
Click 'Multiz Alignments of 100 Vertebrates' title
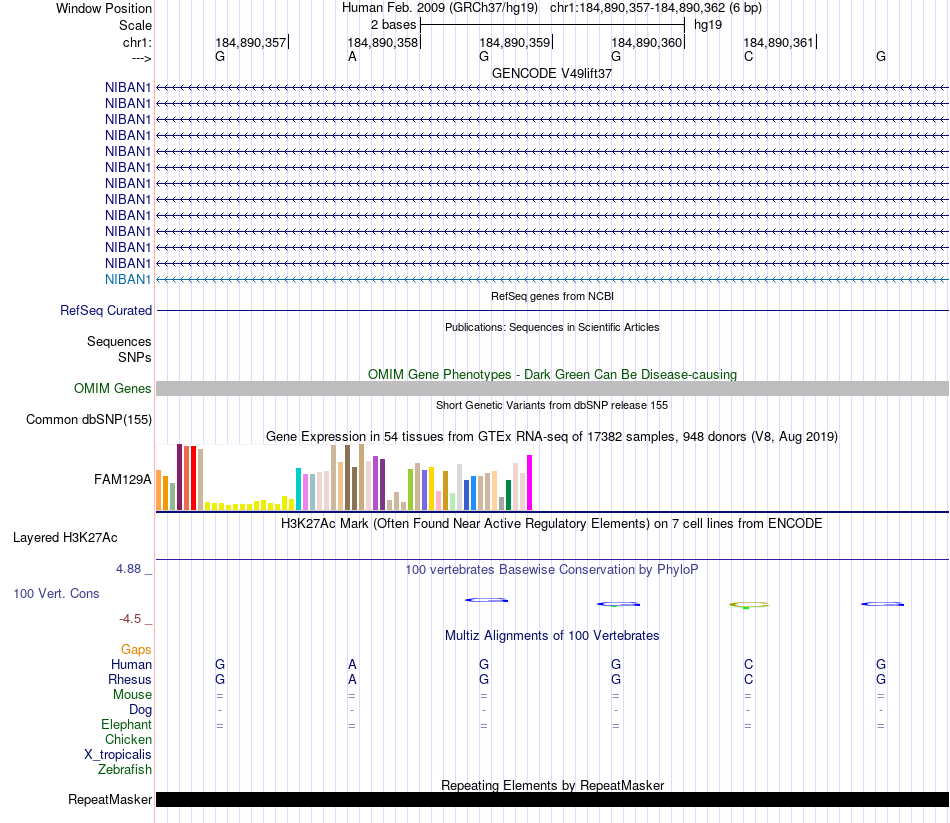(x=552, y=636)
